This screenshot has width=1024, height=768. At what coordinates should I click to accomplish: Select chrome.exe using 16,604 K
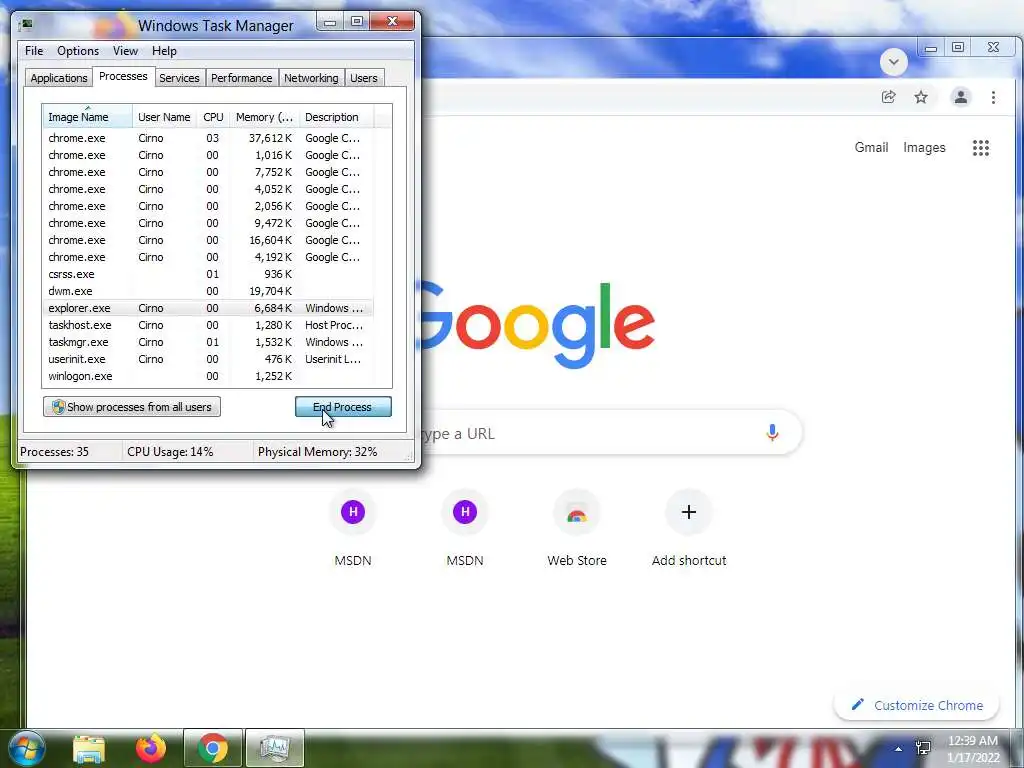pos(208,240)
